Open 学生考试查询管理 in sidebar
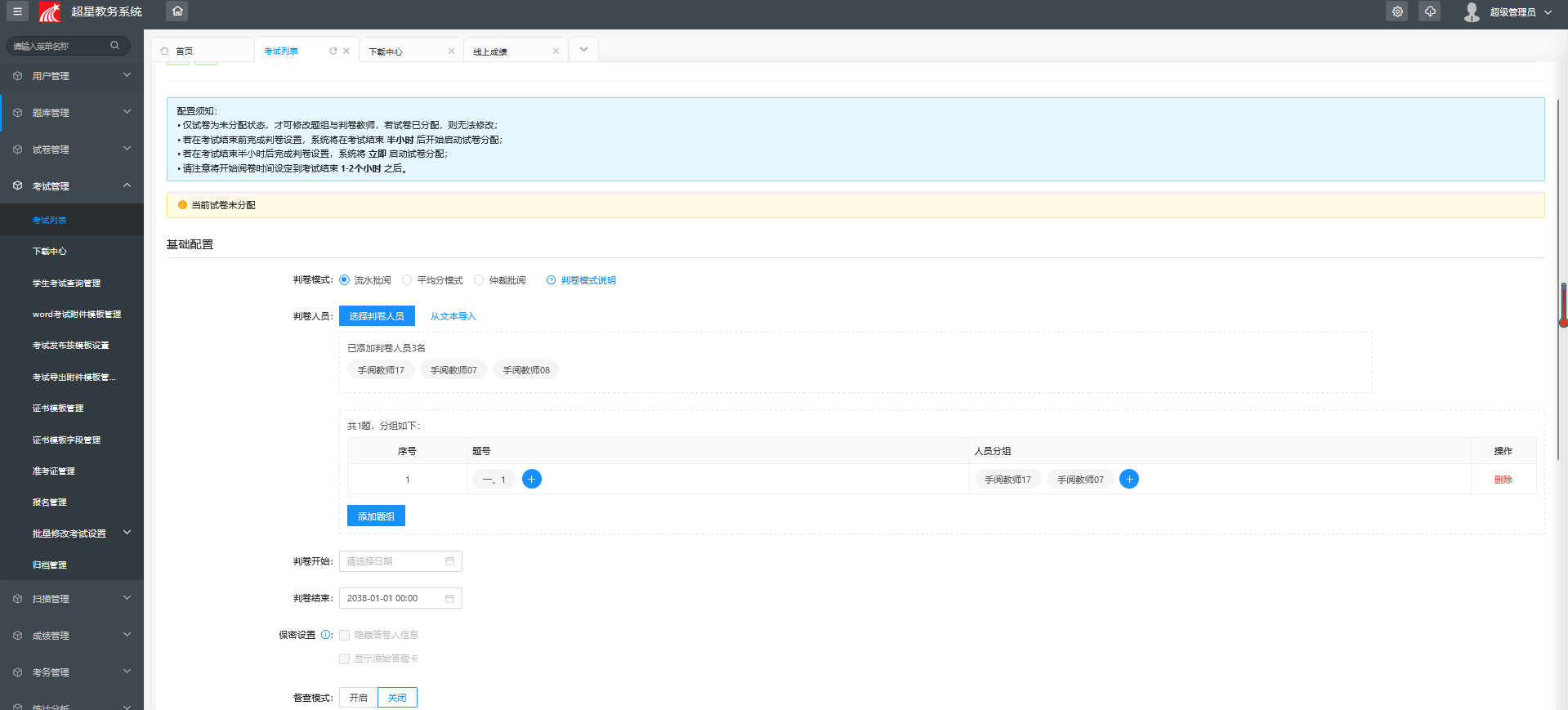1568x710 pixels. coord(66,284)
